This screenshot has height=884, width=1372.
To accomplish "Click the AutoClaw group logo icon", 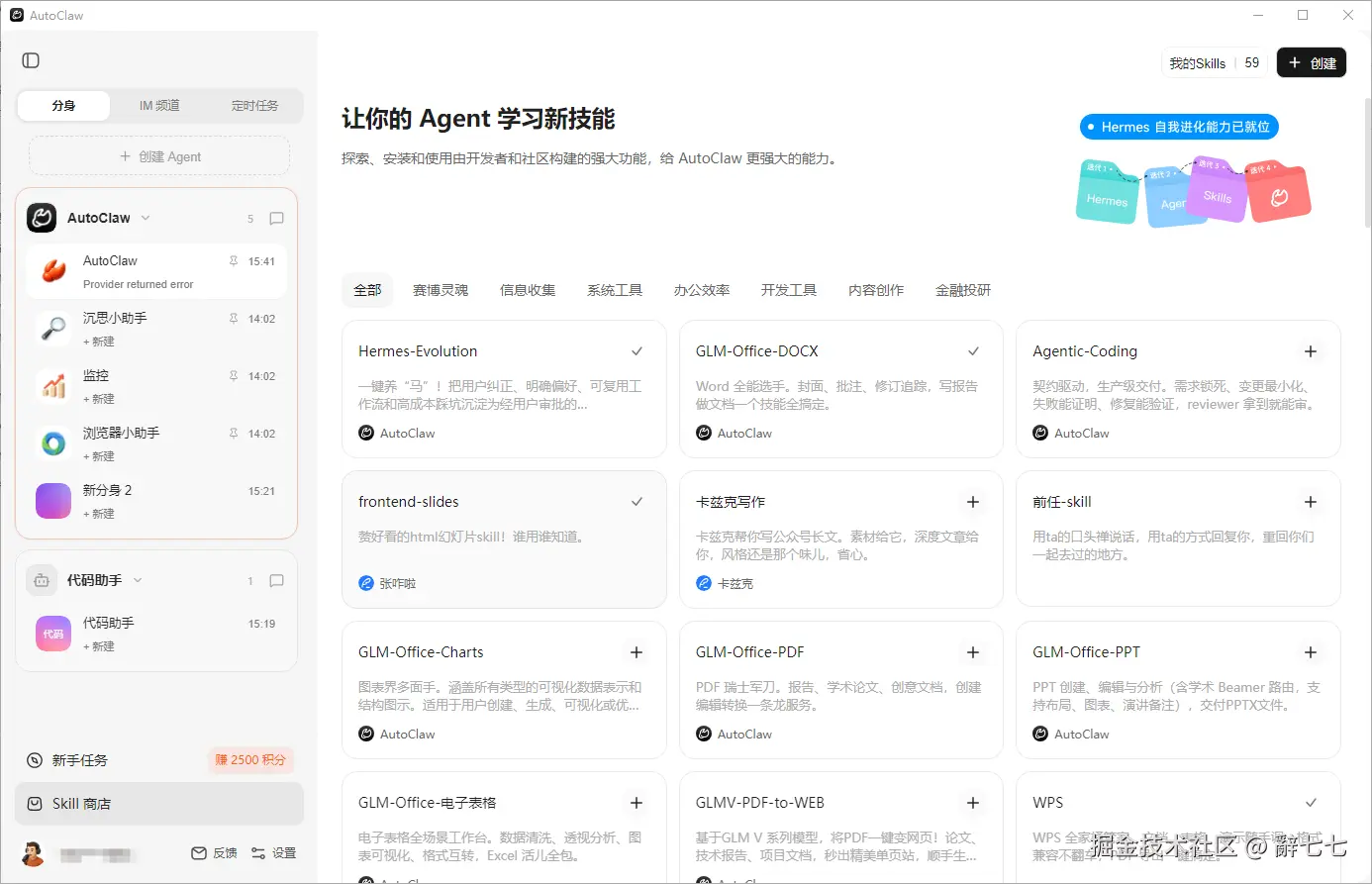I will tap(42, 218).
